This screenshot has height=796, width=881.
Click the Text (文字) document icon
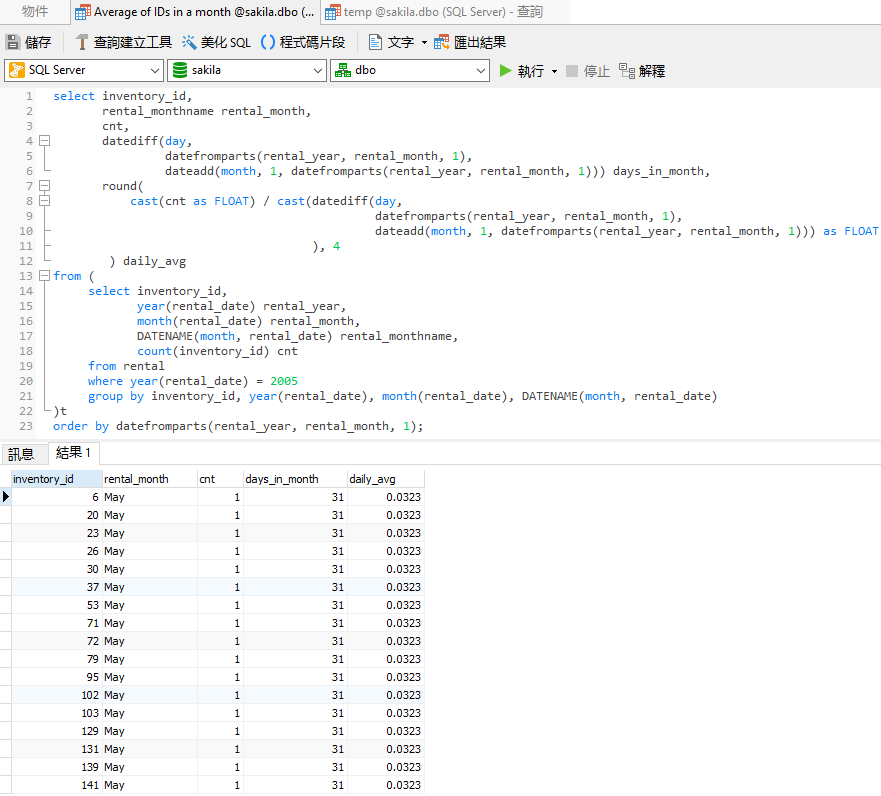click(x=375, y=42)
